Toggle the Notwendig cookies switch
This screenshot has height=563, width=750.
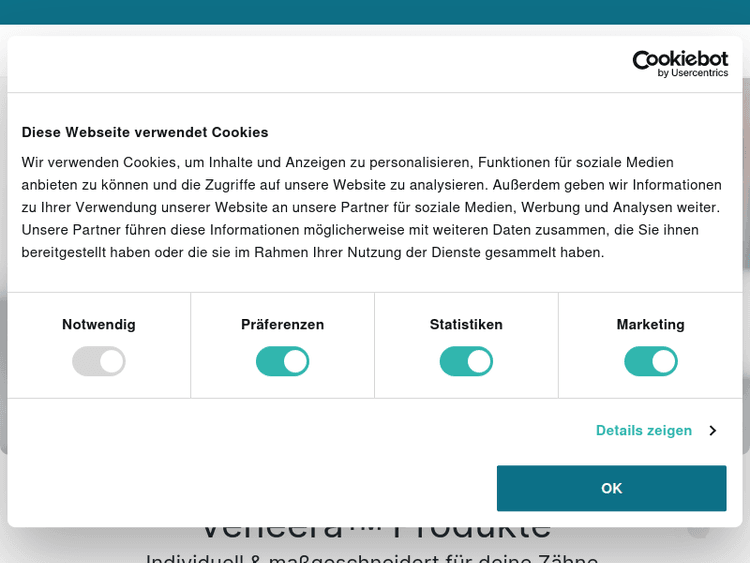tap(99, 361)
